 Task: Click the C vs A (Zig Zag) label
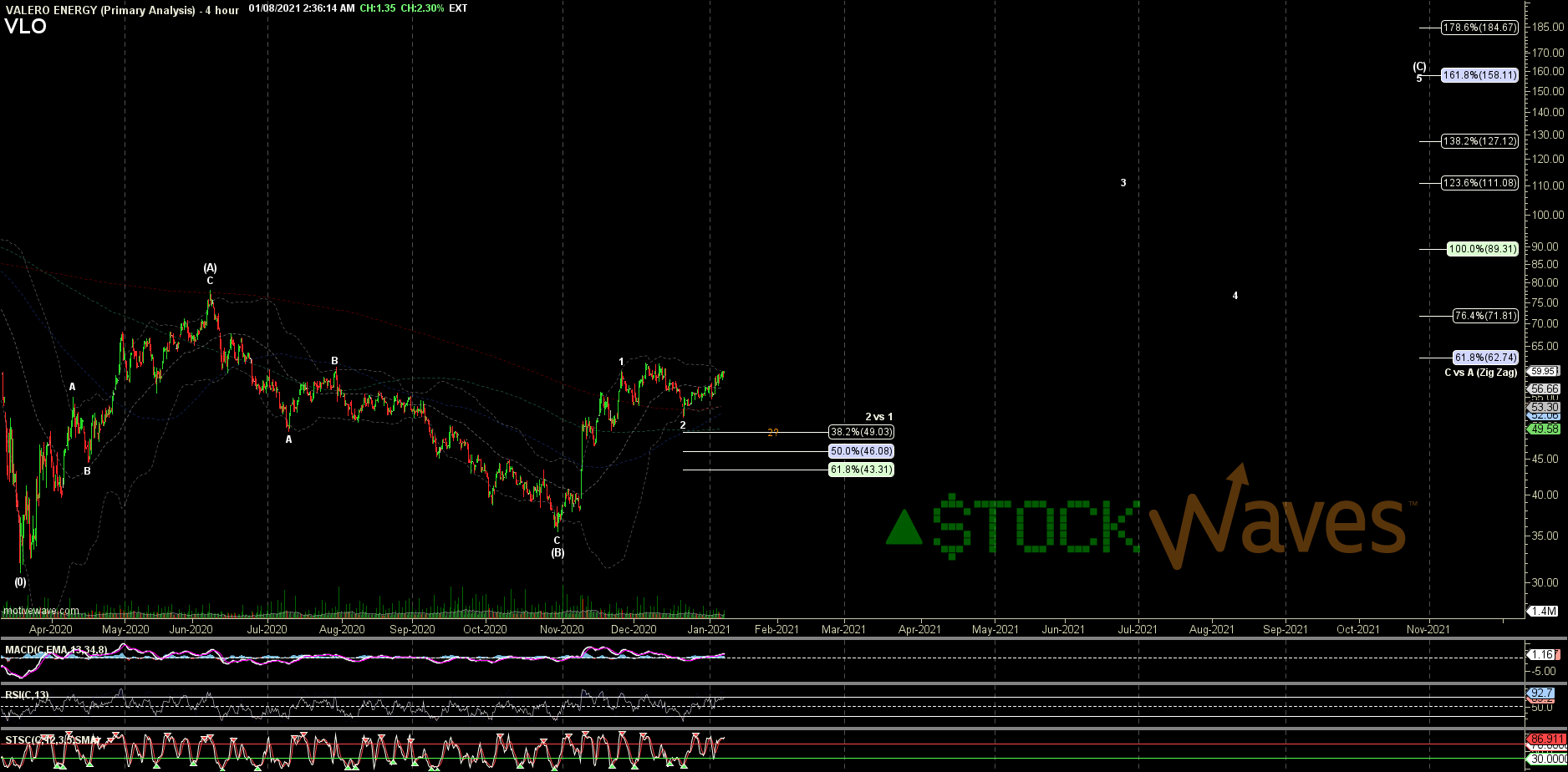[1480, 373]
